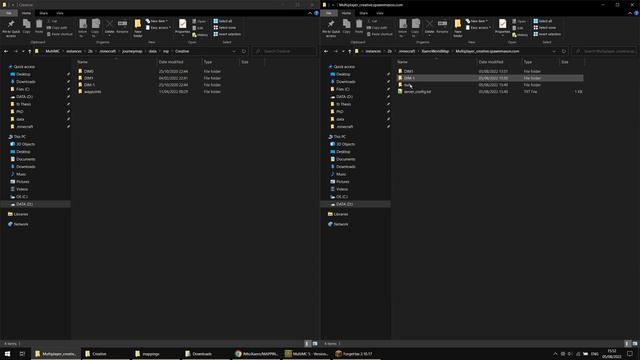This screenshot has height=360, width=640.
Task: Open the MultiMC taskbar button
Action: point(306,354)
